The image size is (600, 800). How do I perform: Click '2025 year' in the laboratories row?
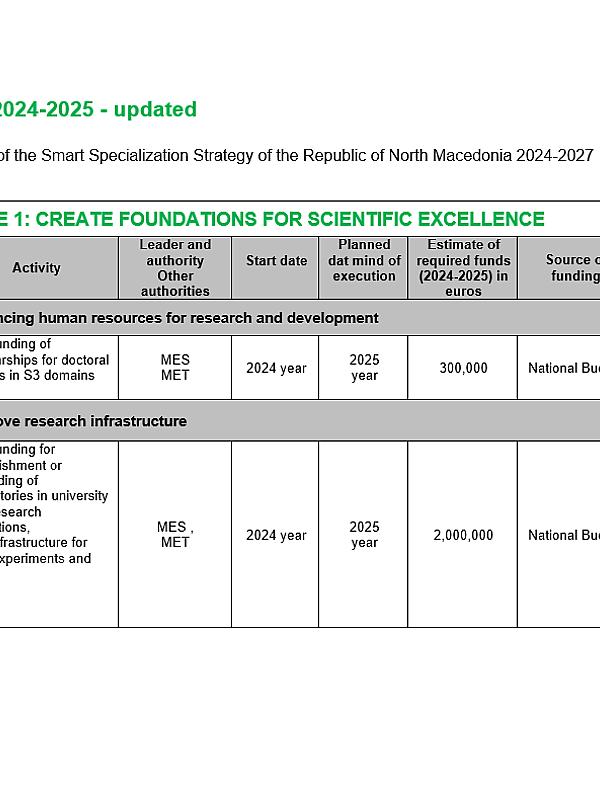[x=364, y=534]
